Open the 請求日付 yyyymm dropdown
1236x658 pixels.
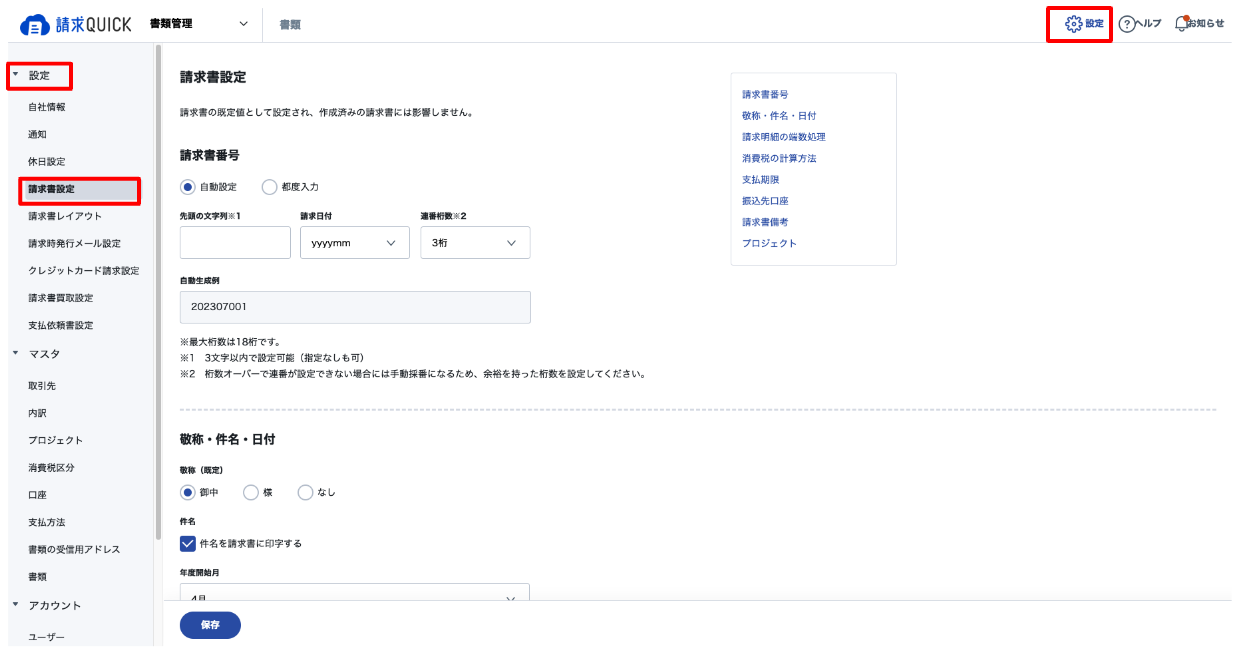click(355, 243)
